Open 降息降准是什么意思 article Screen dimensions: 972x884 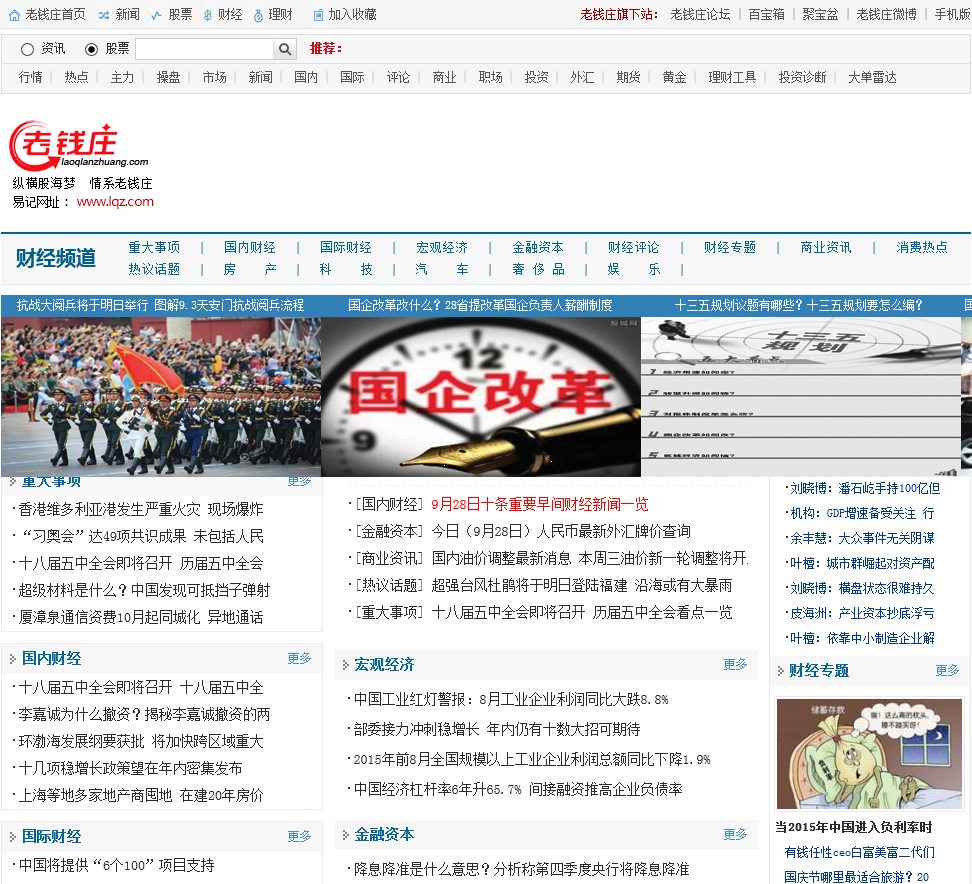[x=521, y=870]
